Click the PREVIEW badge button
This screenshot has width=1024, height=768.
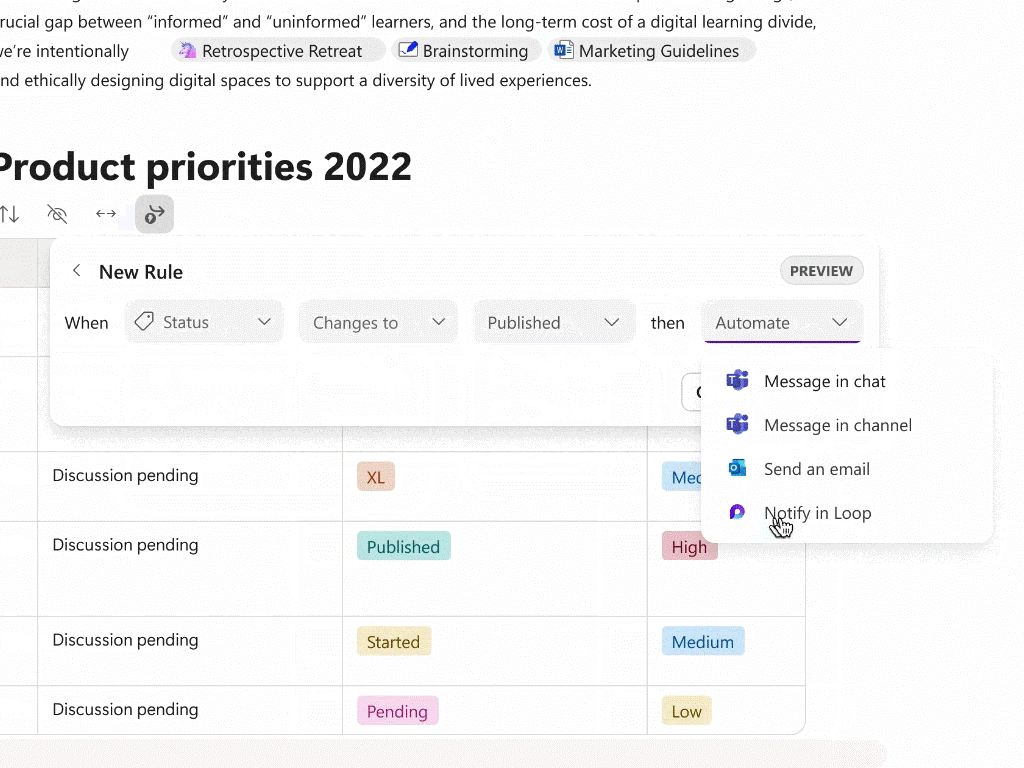pyautogui.click(x=821, y=271)
